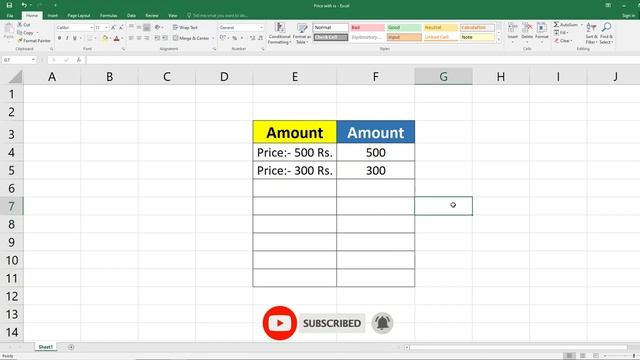Screen dimensions: 640x360
Task: Open Format as Table gallery
Action: (302, 33)
